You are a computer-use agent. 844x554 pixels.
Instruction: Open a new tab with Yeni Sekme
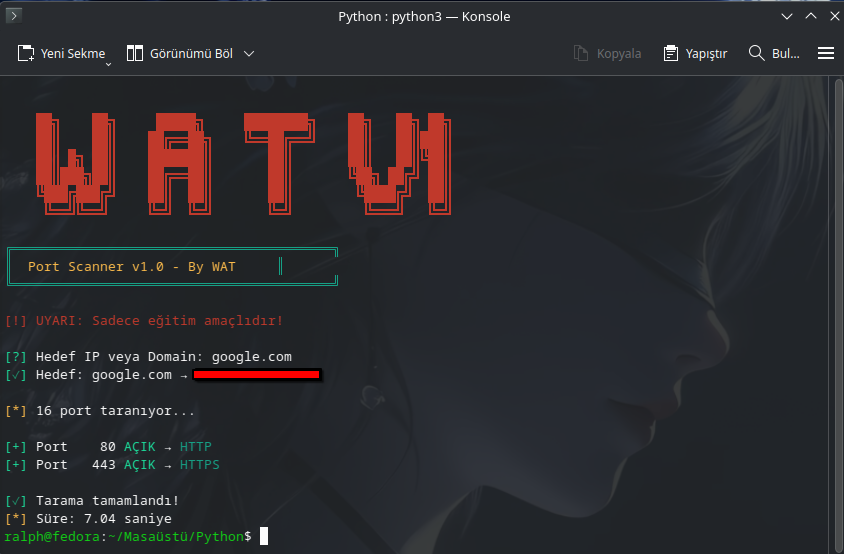pos(61,53)
